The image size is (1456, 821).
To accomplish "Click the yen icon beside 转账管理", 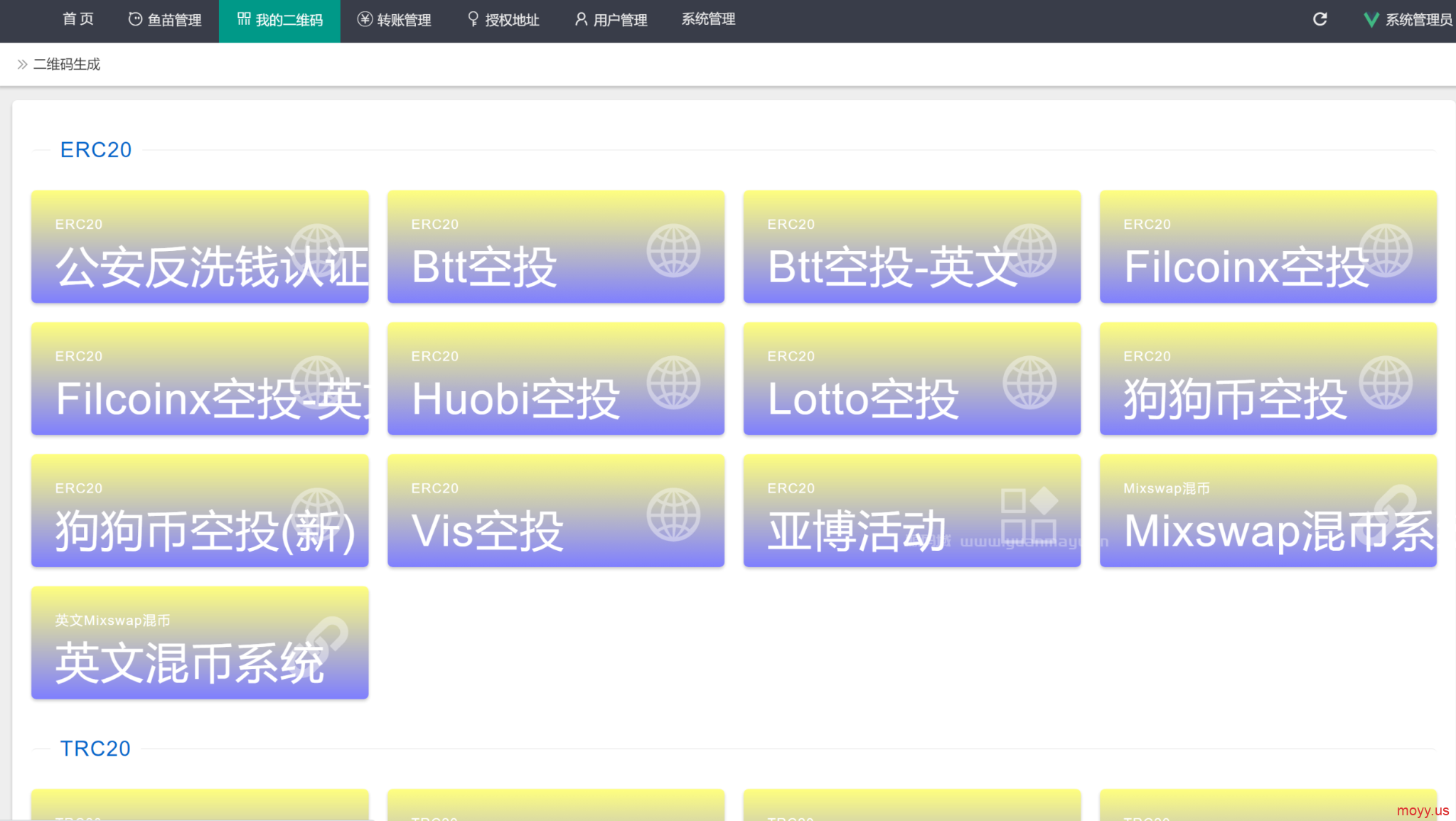I will (365, 19).
